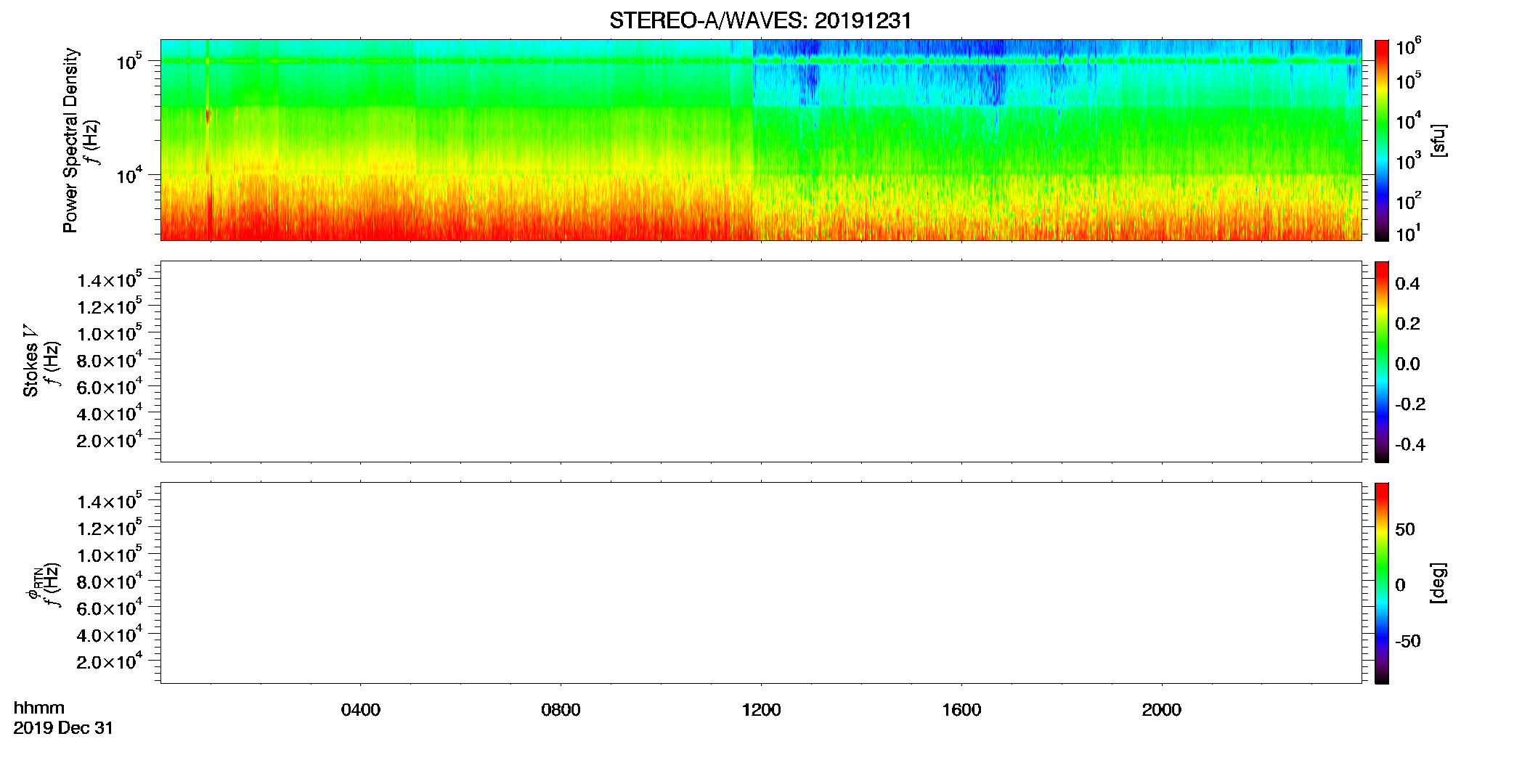Select the phi RTN degrees colorbar
This screenshot has height=784, width=1522.
click(1382, 583)
